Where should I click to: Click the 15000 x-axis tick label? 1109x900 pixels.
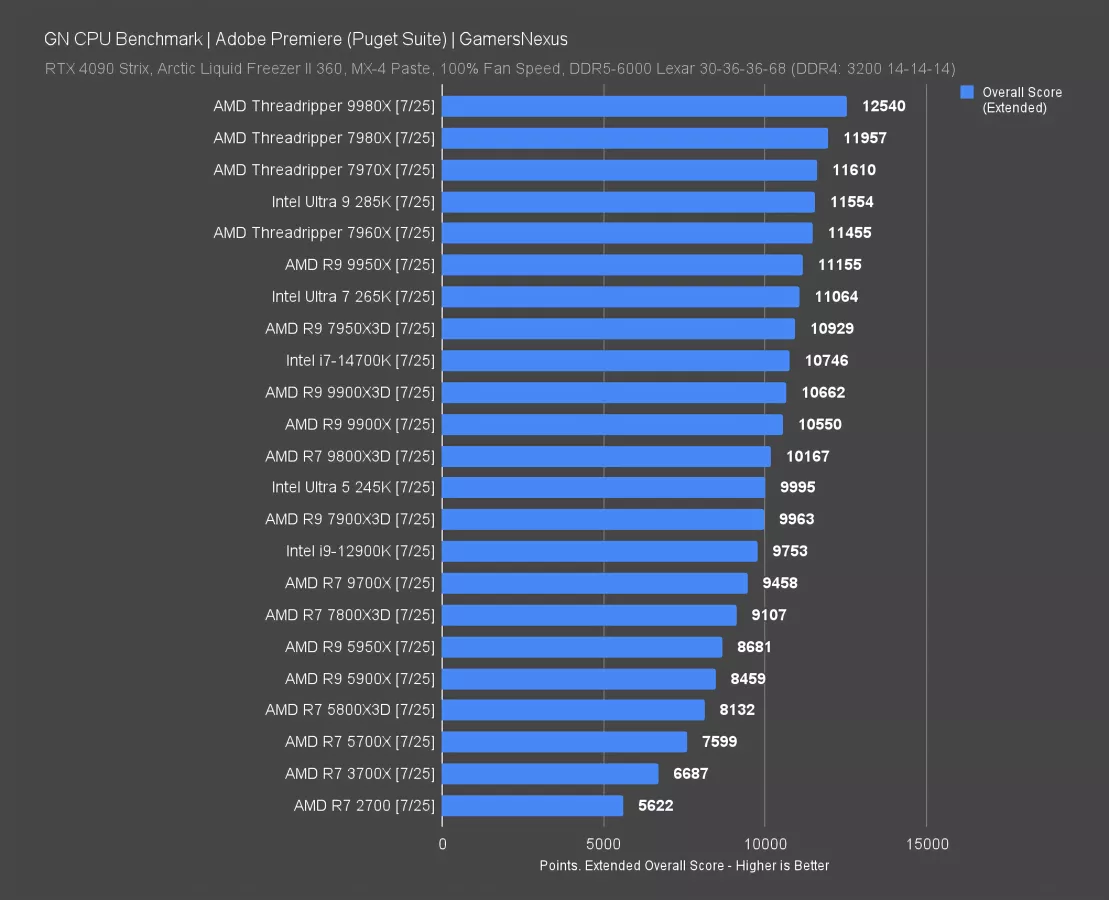pos(927,845)
